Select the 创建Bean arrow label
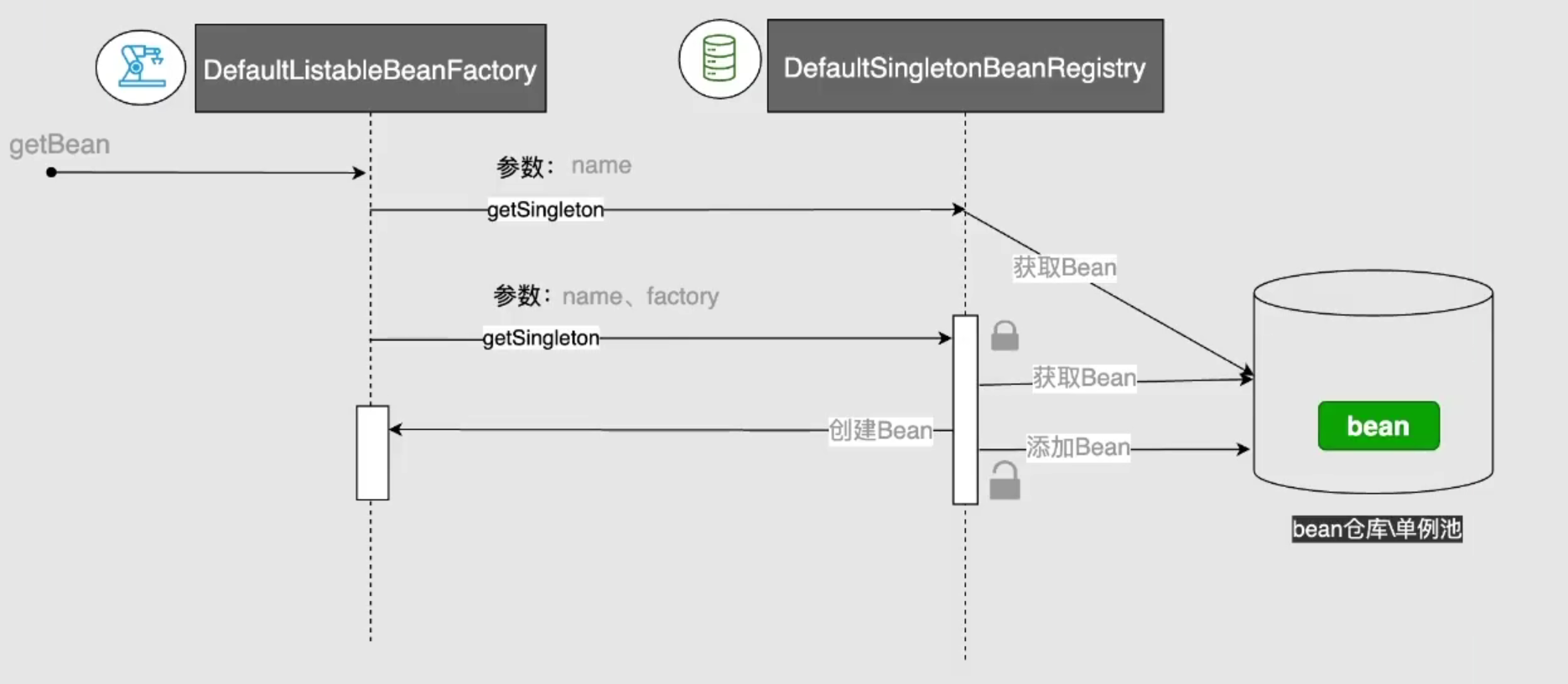This screenshot has height=684, width=1568. pos(880,430)
